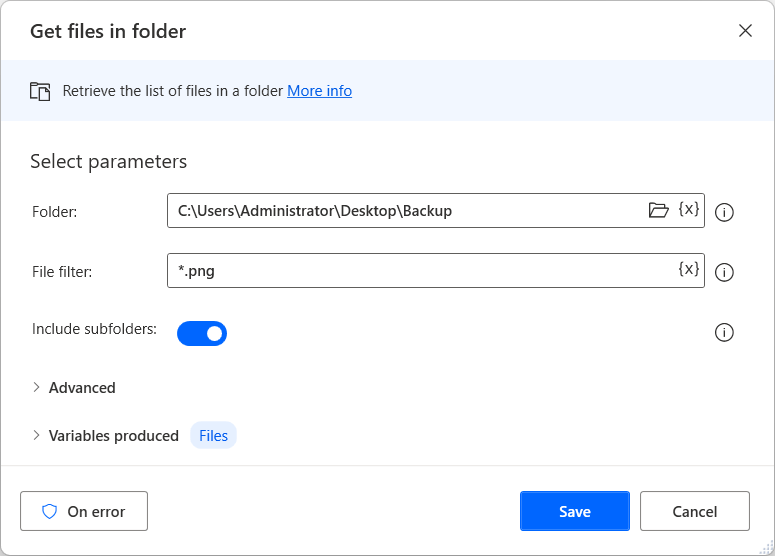Open the More info link
The width and height of the screenshot is (775, 556).
pos(320,91)
